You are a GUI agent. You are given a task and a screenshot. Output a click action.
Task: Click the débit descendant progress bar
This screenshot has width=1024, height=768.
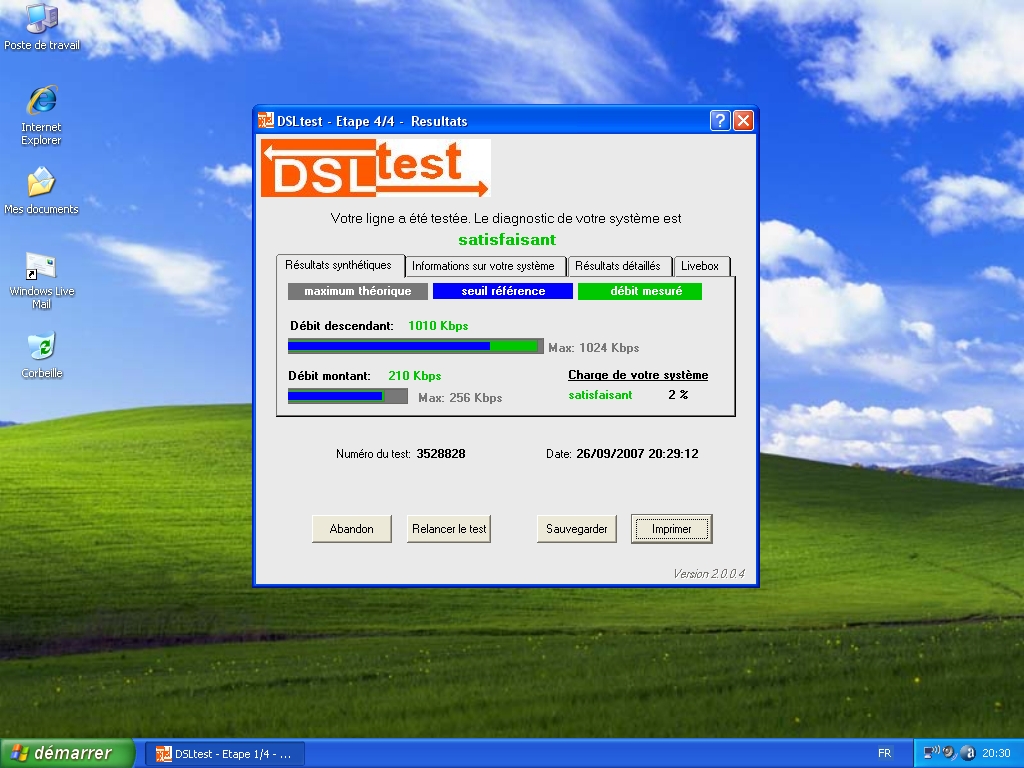415,346
